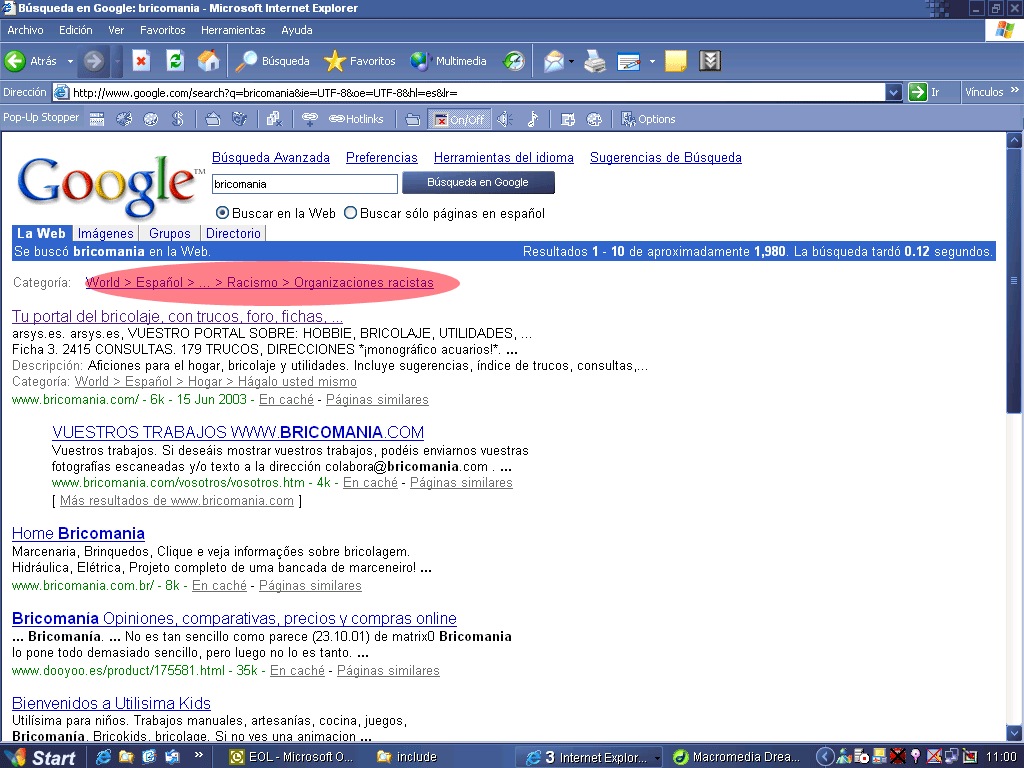
Task: Open Pop-Up Stopper Options
Action: pos(648,119)
